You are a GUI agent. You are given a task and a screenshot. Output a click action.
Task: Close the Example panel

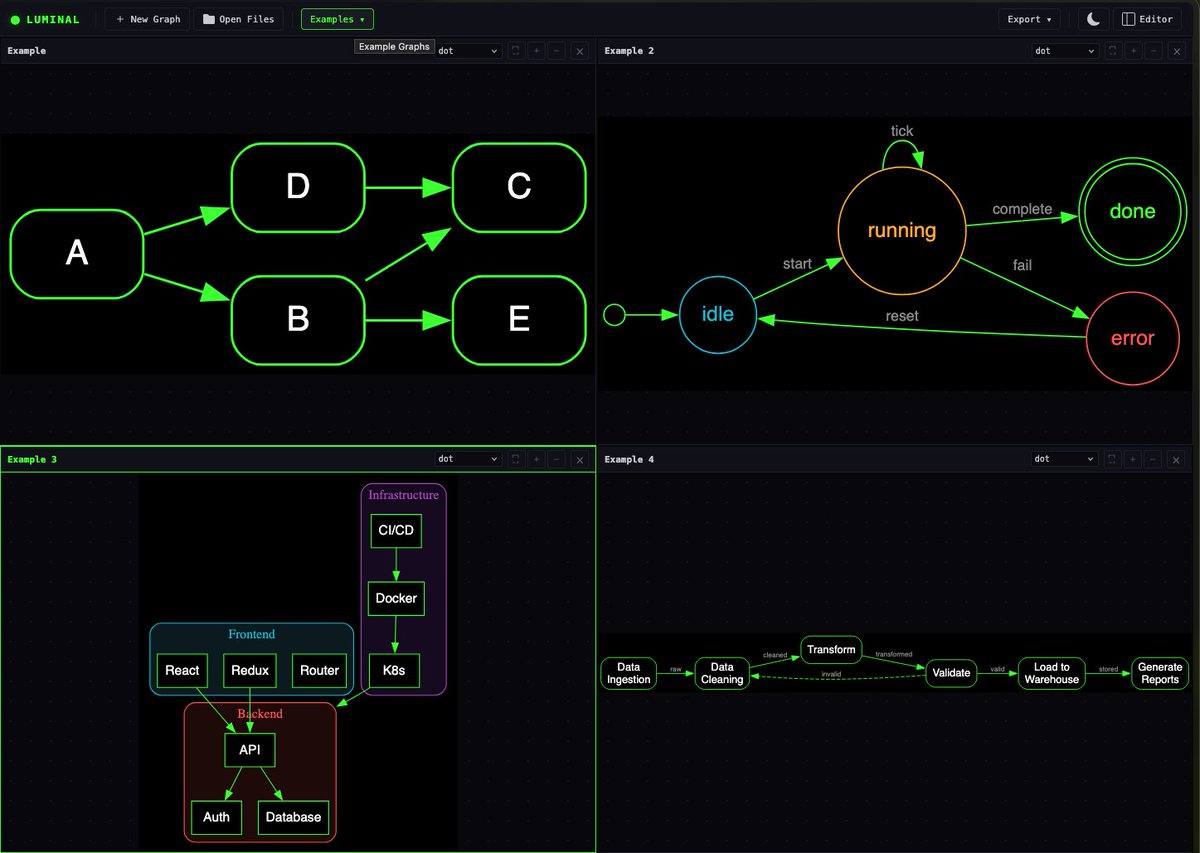tap(579, 50)
